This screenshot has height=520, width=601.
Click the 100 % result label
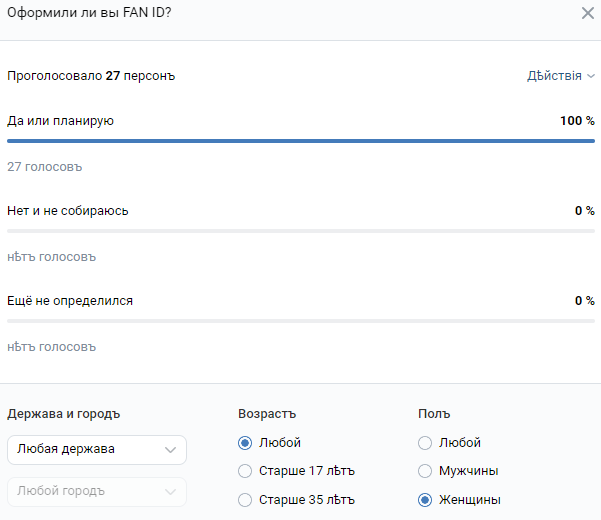(x=577, y=121)
